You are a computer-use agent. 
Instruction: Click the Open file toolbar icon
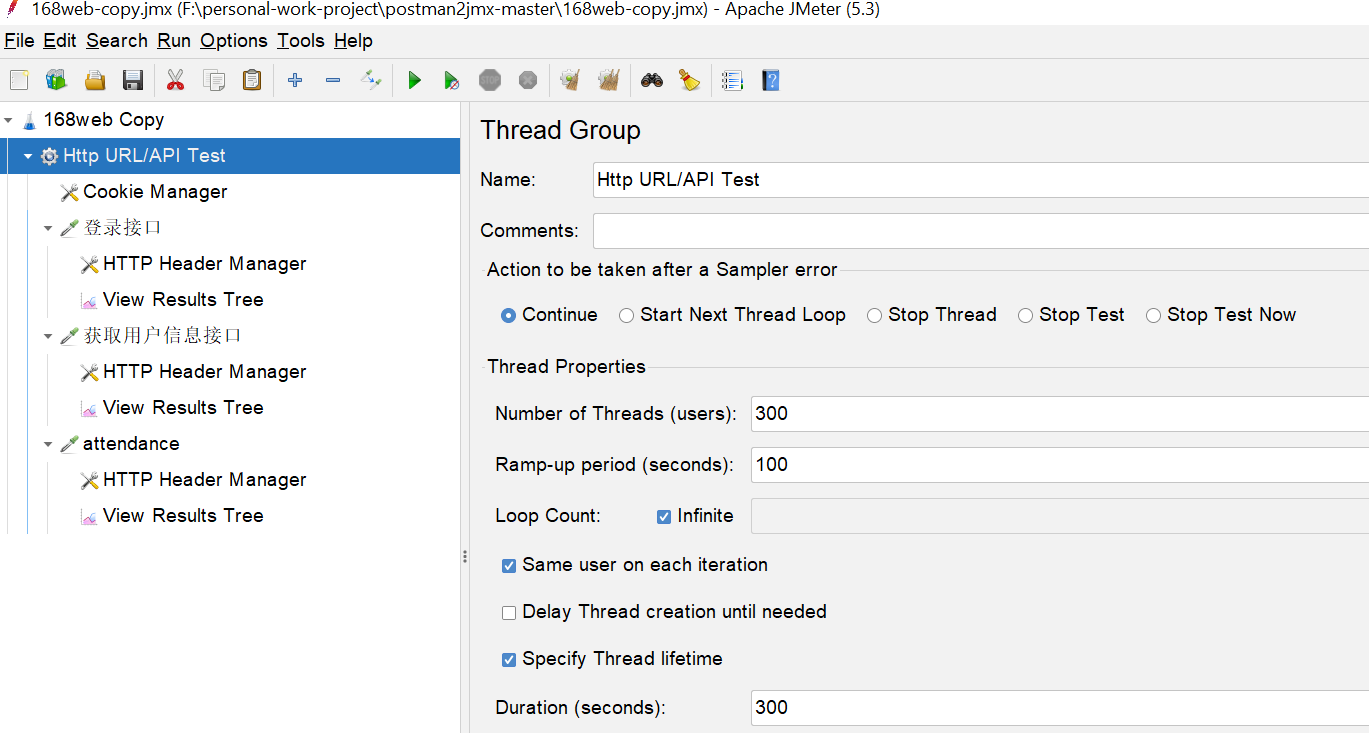pos(95,80)
